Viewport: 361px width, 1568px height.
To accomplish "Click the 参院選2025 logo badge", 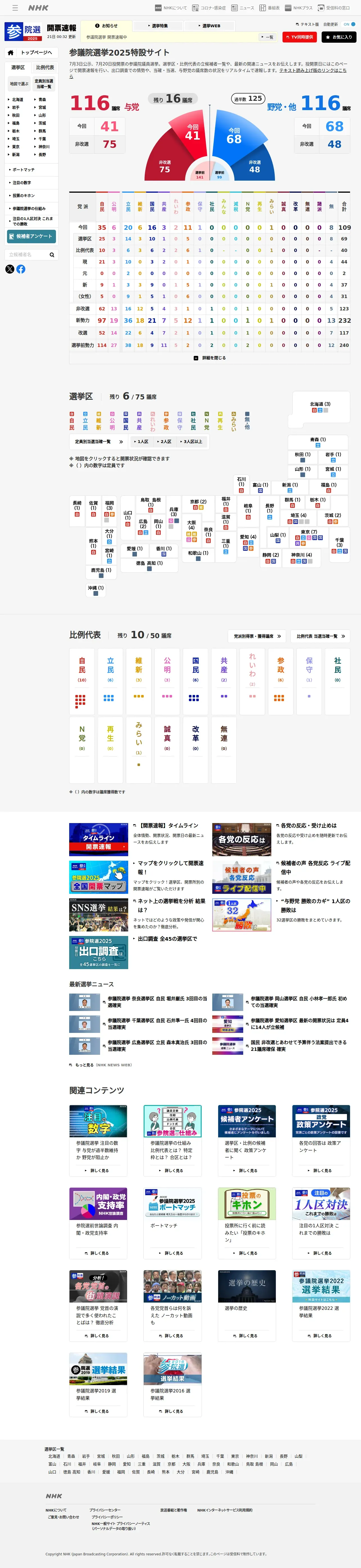I will pos(22,31).
